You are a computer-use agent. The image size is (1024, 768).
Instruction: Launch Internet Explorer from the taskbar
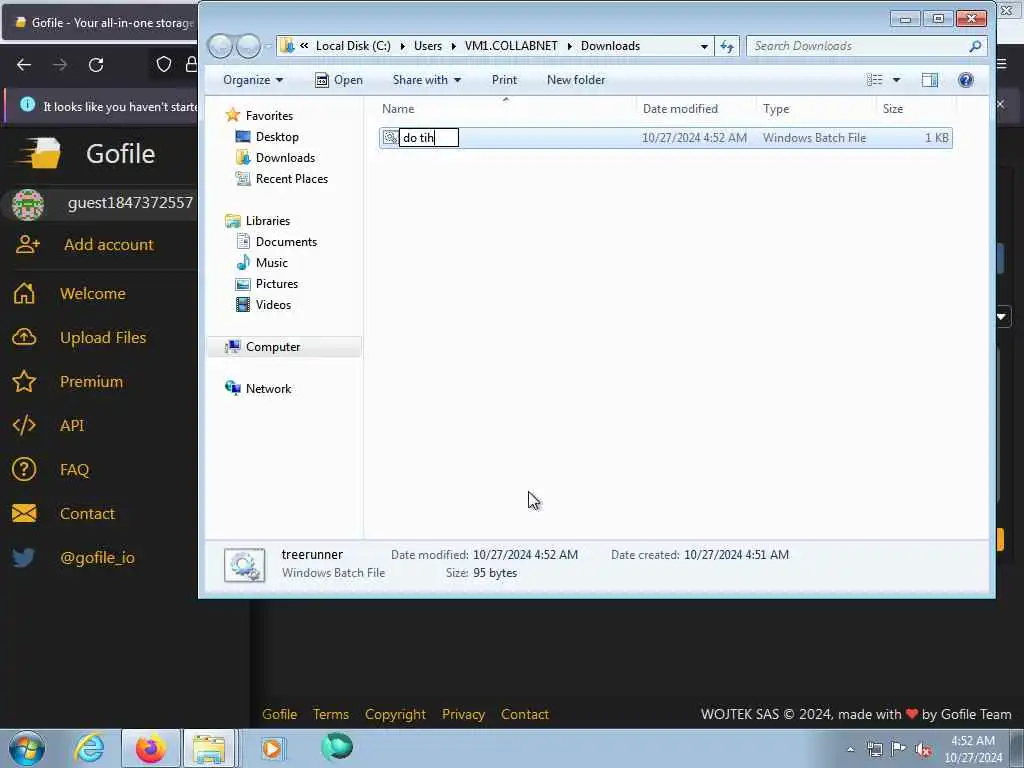click(89, 748)
